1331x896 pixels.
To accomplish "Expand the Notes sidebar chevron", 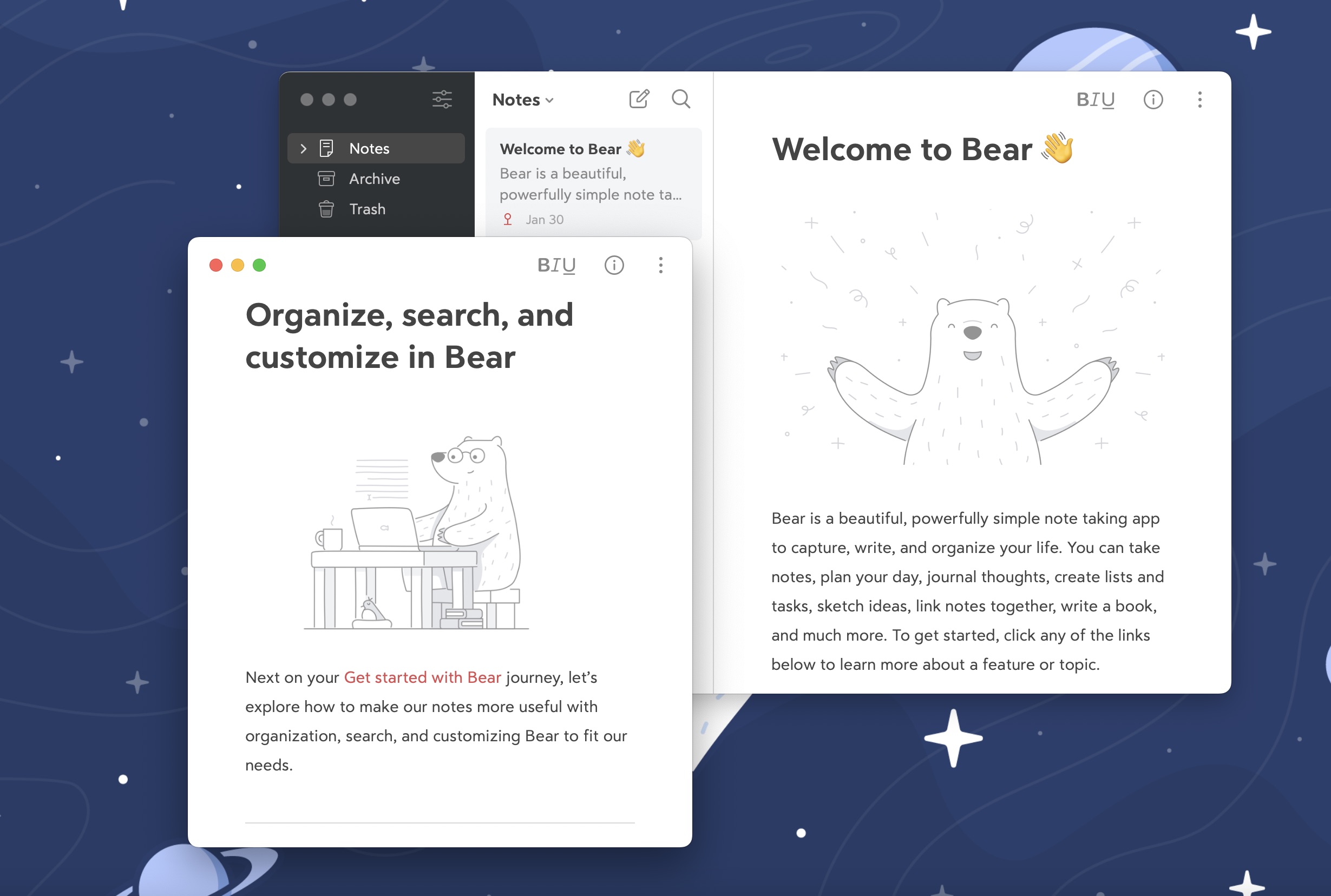I will point(304,149).
